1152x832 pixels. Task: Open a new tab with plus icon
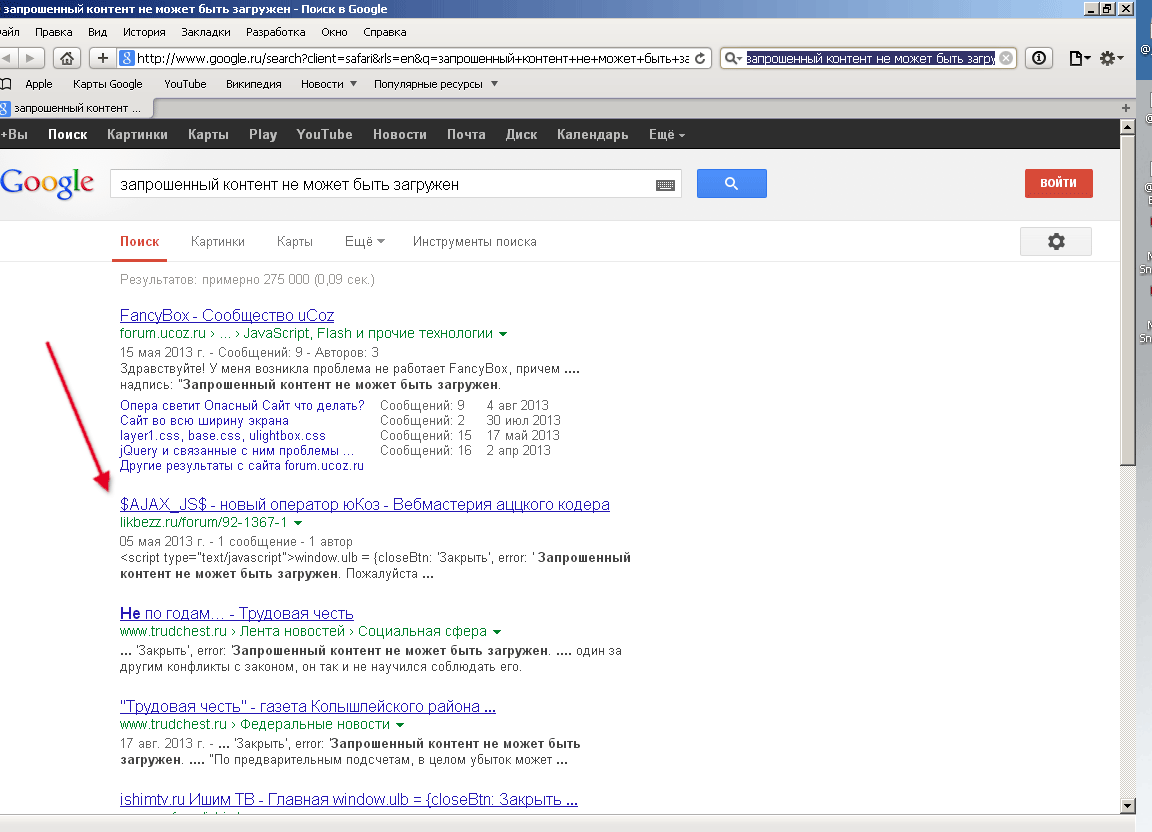click(1126, 108)
